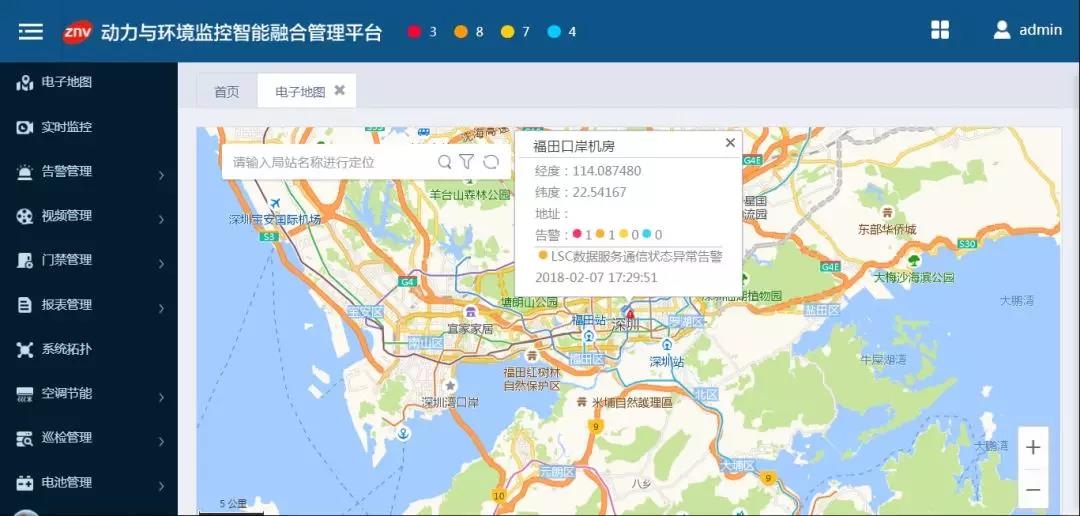Click the 宜家家居 label on map
This screenshot has width=1080, height=516.
click(470, 329)
